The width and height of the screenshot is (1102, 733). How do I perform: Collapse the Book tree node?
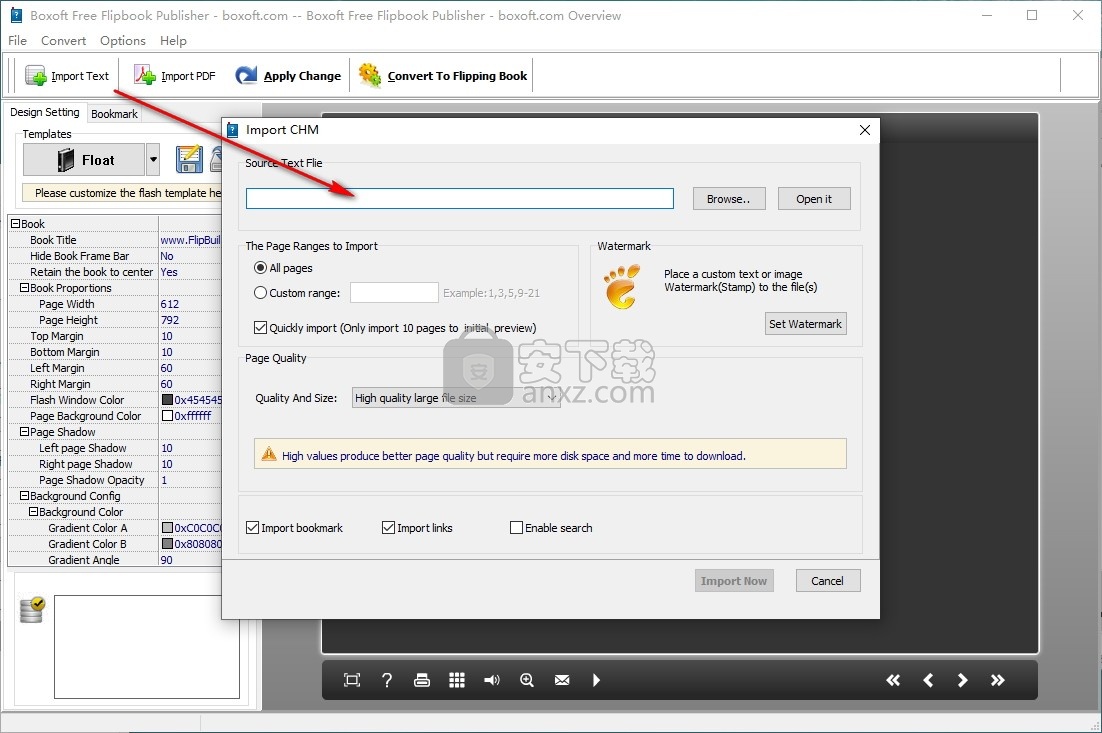15,223
